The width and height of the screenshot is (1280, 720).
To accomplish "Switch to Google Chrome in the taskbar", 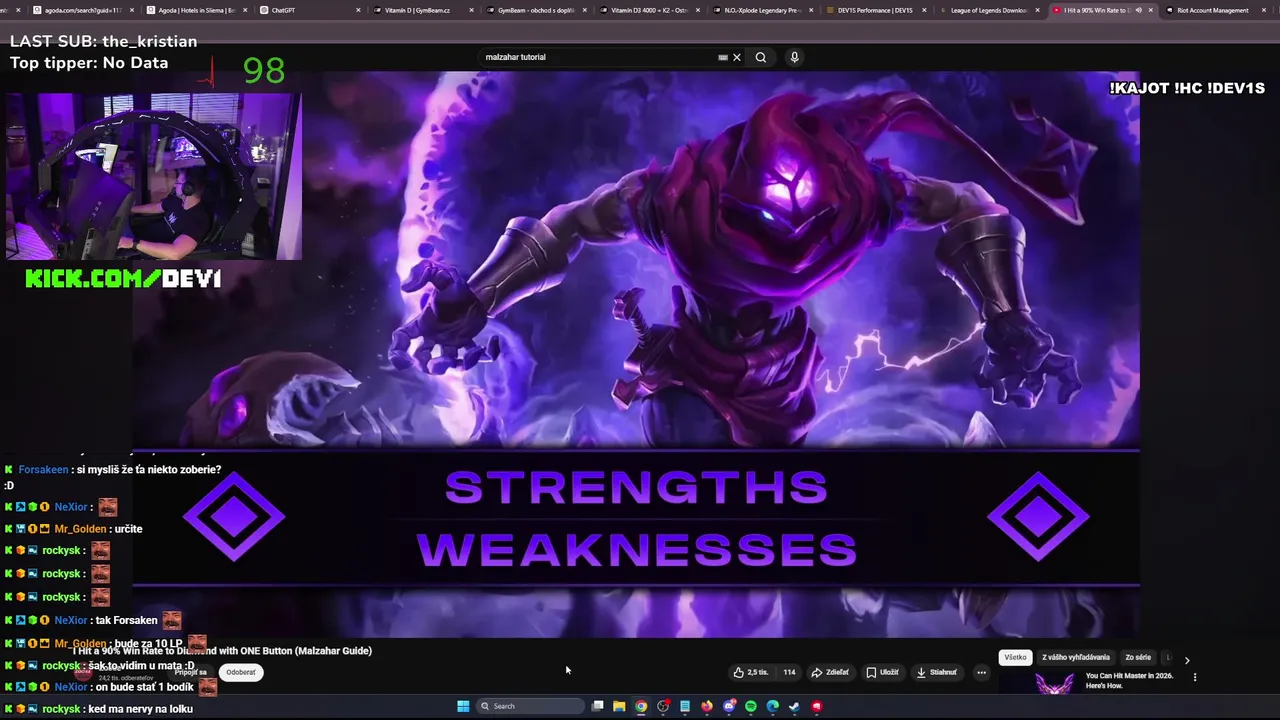I will coord(641,706).
